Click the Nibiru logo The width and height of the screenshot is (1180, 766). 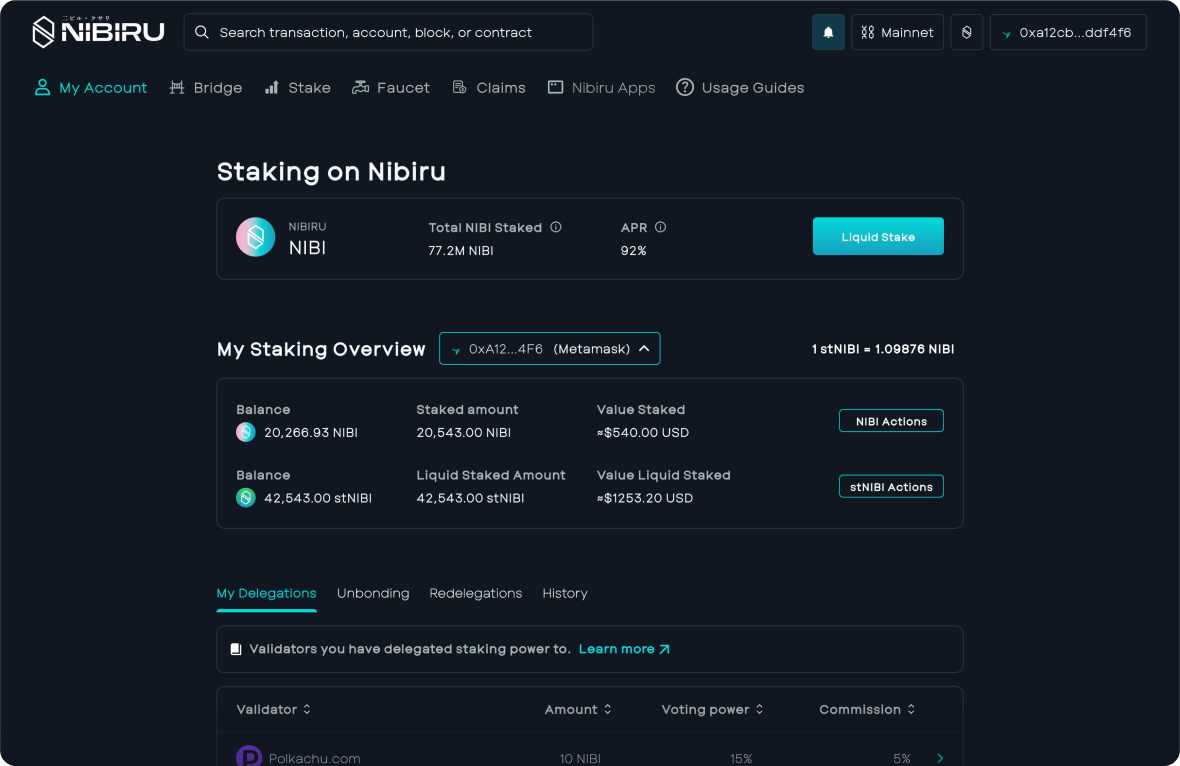click(99, 32)
